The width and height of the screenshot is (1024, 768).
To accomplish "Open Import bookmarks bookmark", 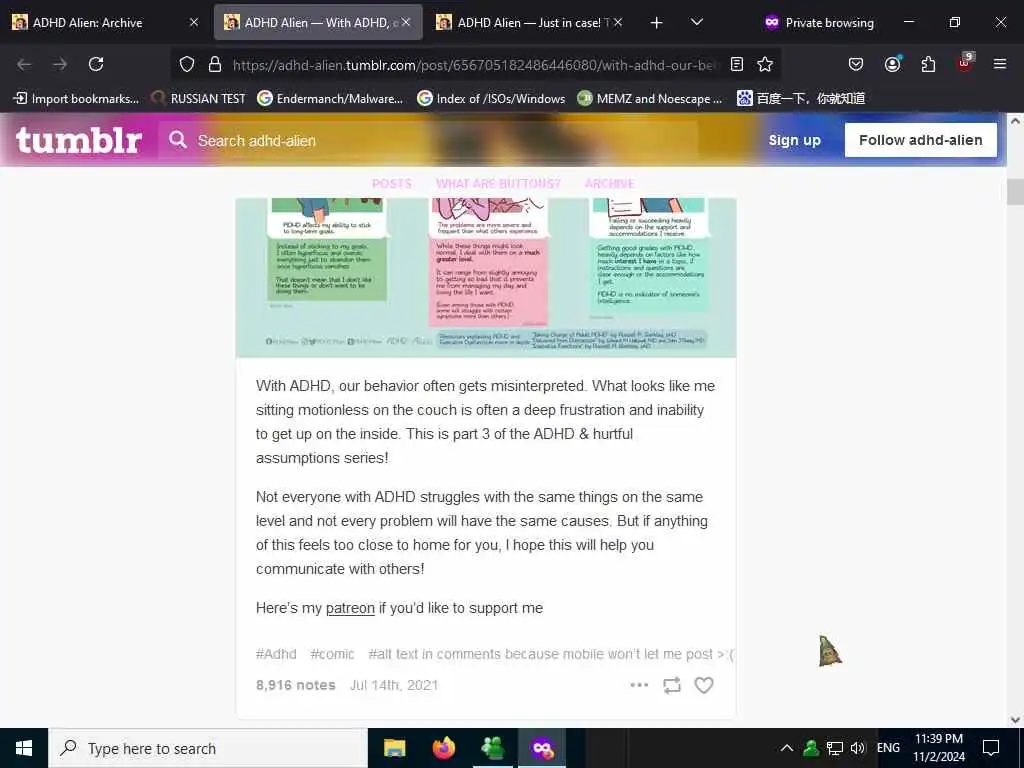I will pyautogui.click(x=76, y=99).
